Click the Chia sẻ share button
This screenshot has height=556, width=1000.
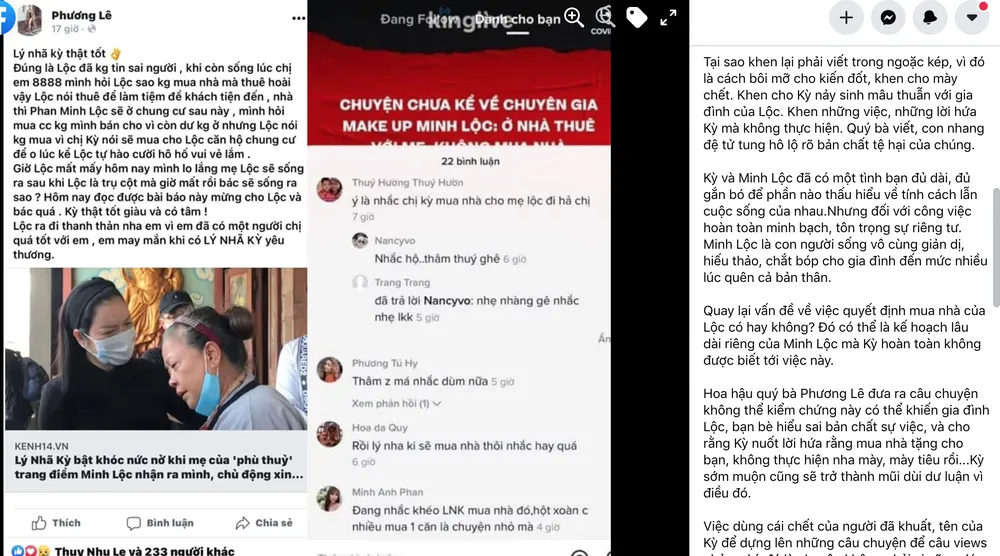pos(264,523)
